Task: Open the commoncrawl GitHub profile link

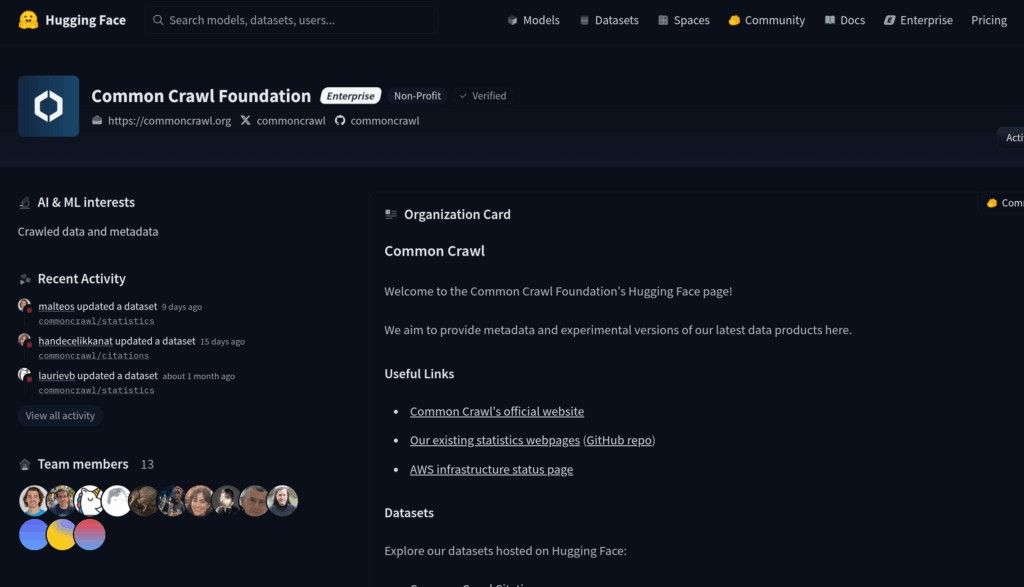Action: 377,121
